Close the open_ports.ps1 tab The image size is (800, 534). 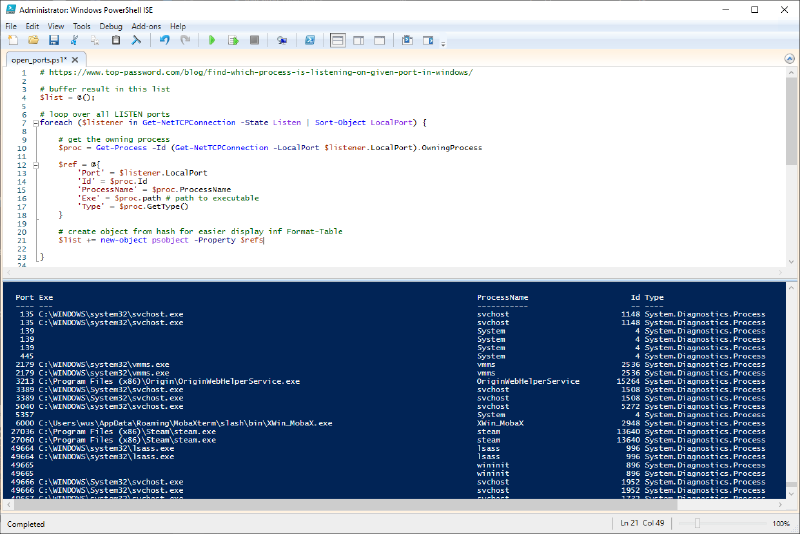click(73, 60)
